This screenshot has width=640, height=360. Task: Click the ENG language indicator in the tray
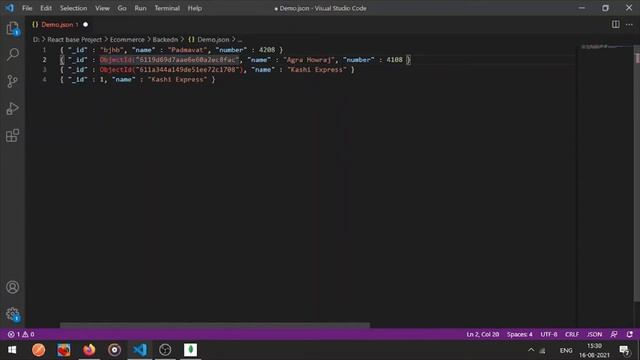[x=566, y=351]
